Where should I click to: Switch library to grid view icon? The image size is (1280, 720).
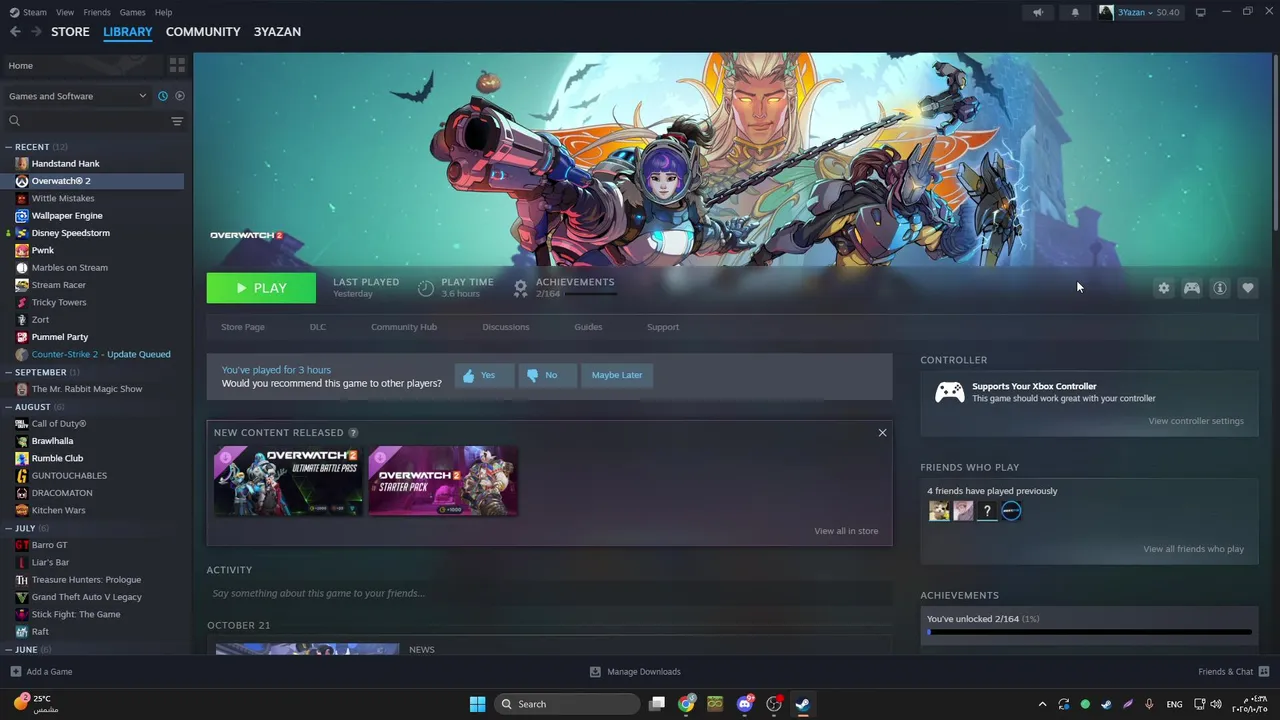177,65
